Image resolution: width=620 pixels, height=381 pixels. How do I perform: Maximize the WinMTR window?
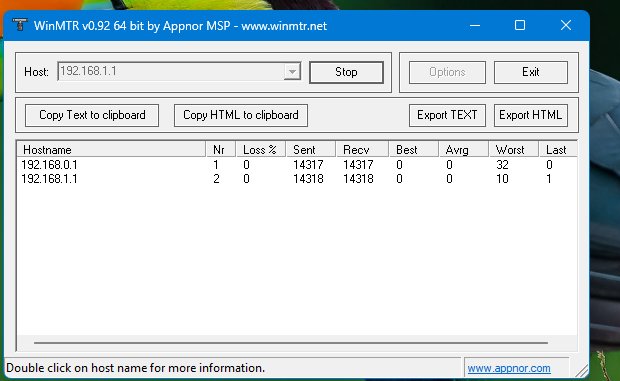coord(520,25)
